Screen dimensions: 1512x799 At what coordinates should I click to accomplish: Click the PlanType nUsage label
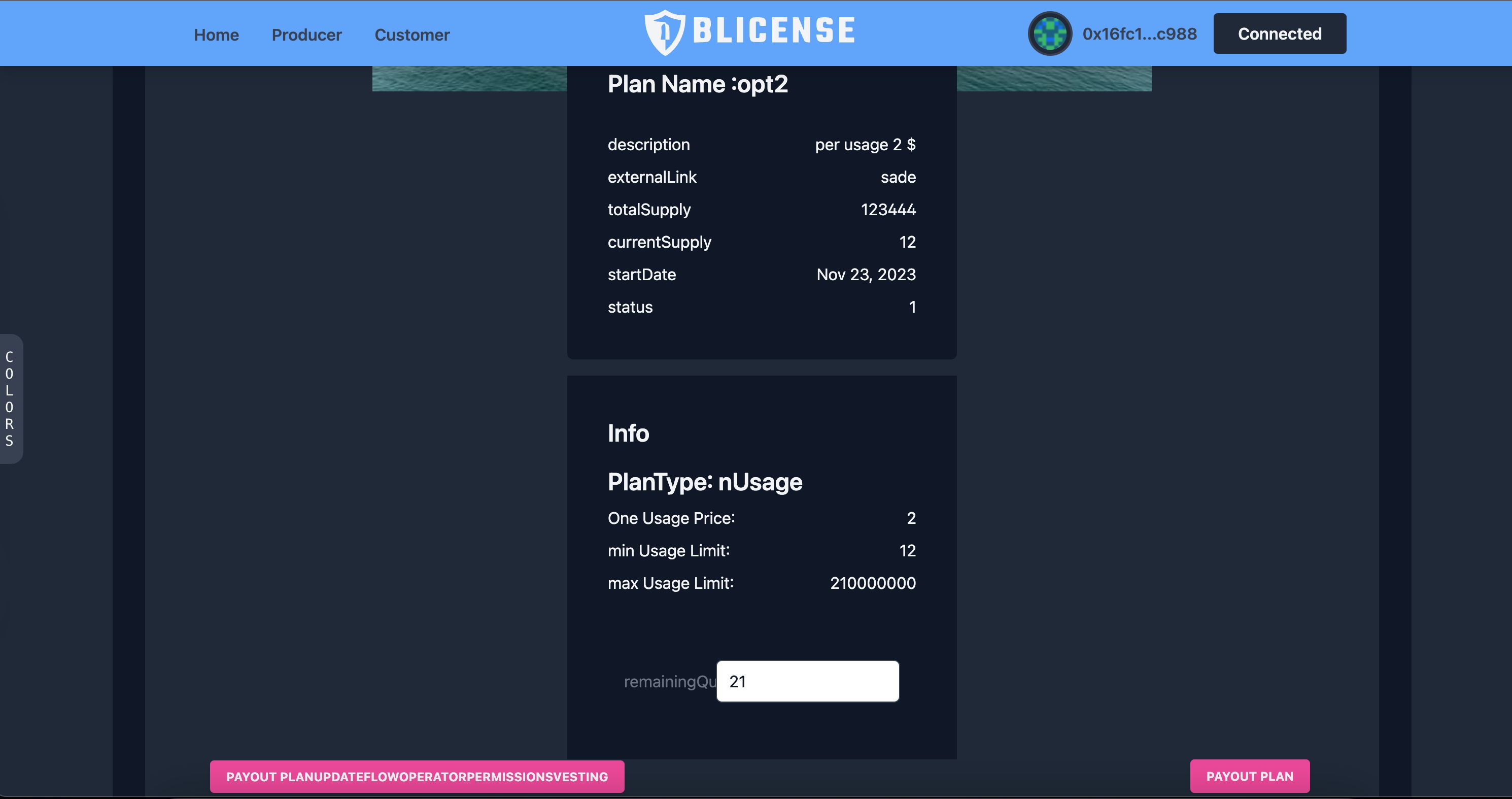click(705, 481)
